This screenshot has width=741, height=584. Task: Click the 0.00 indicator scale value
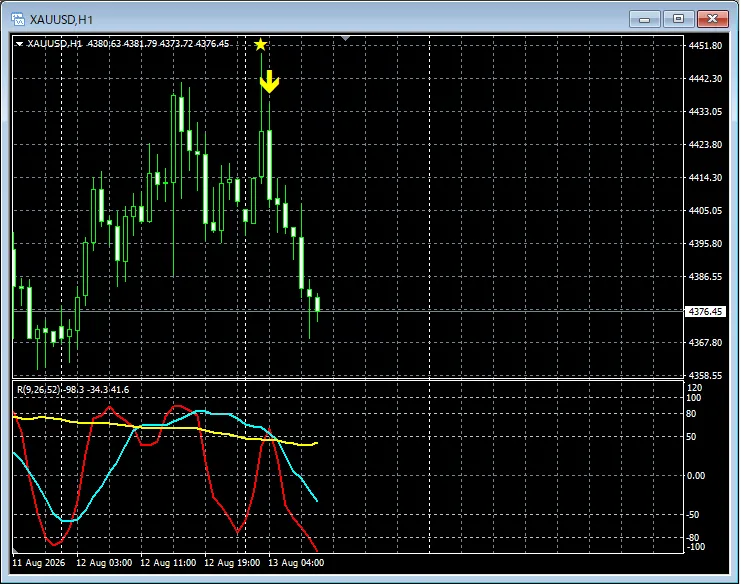point(696,475)
